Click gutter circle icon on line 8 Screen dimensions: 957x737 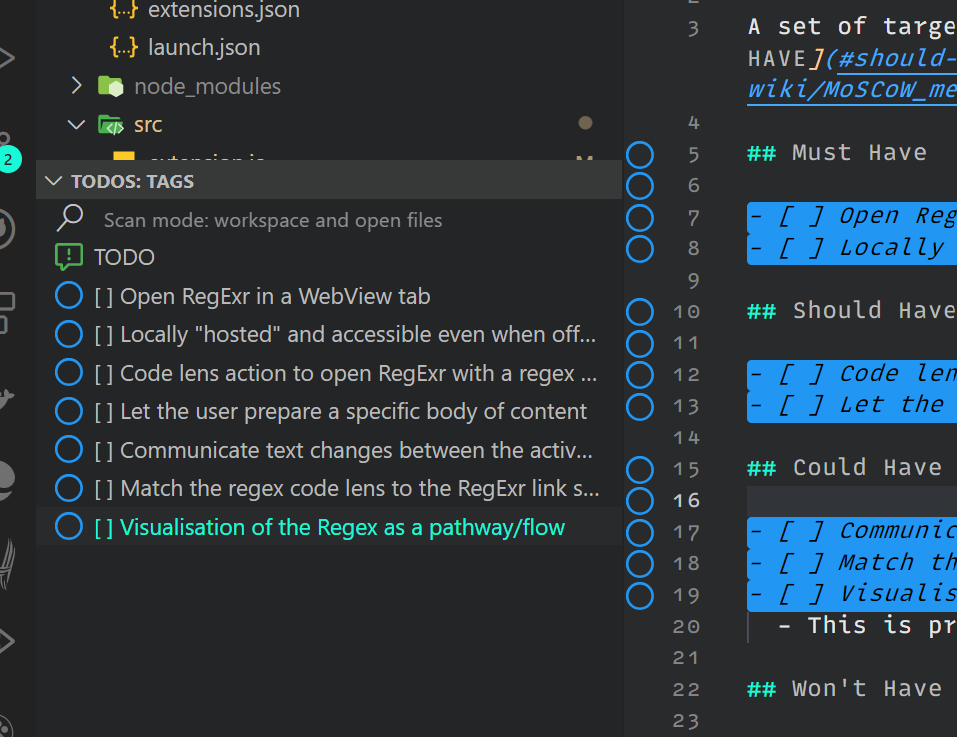[640, 249]
